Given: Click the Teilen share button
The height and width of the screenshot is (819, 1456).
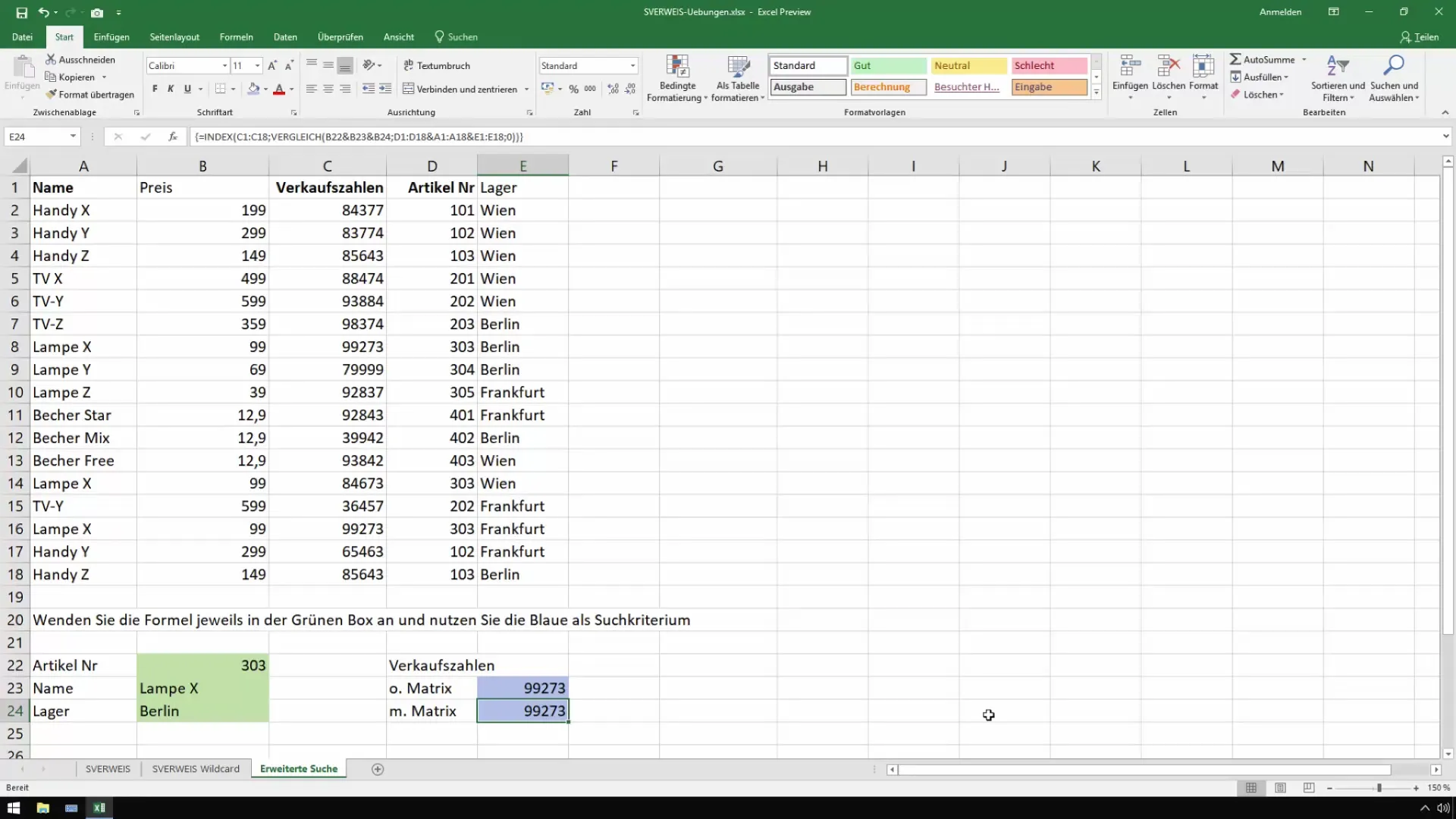Looking at the screenshot, I should (1420, 36).
